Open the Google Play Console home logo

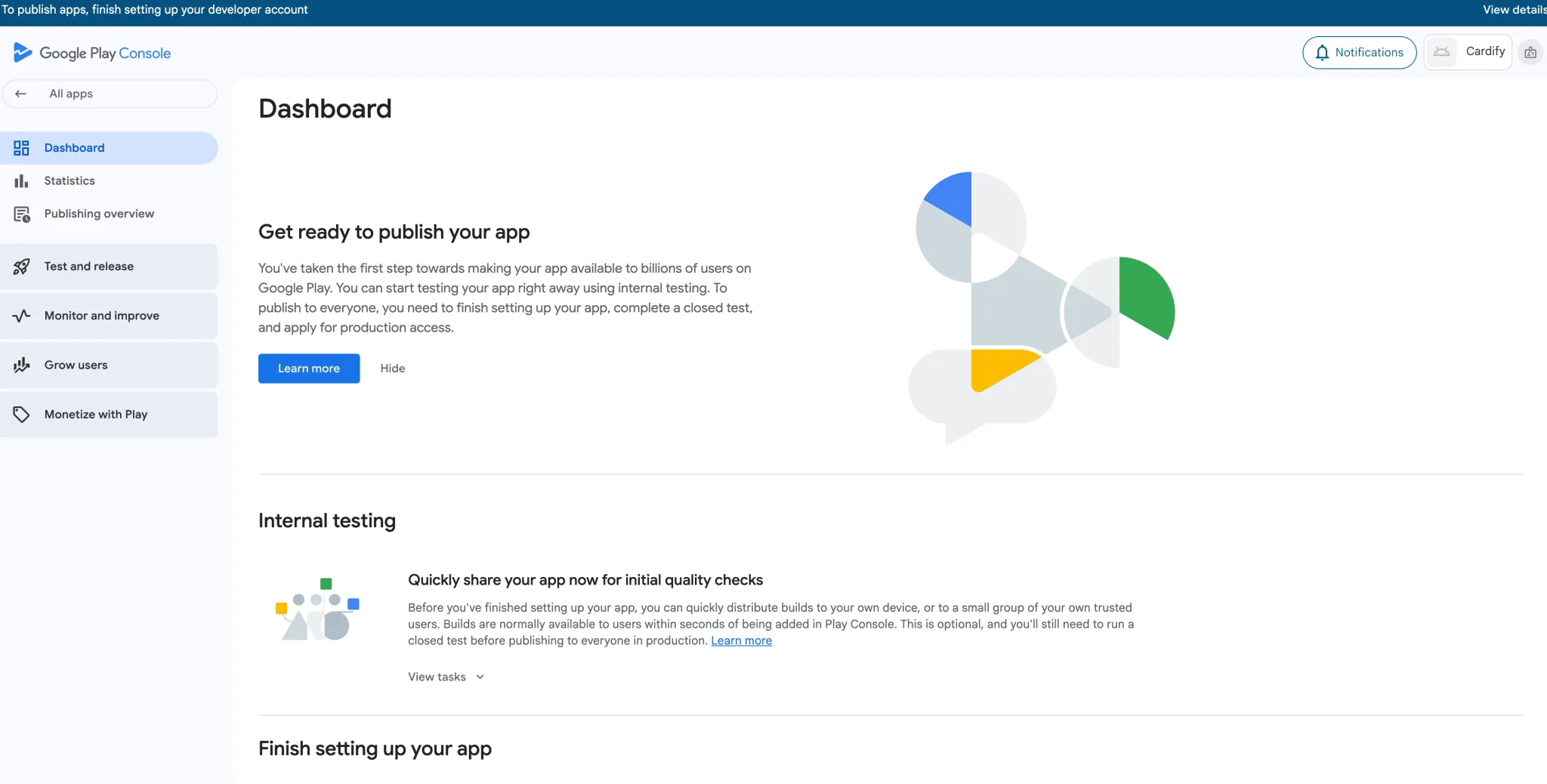pos(92,52)
